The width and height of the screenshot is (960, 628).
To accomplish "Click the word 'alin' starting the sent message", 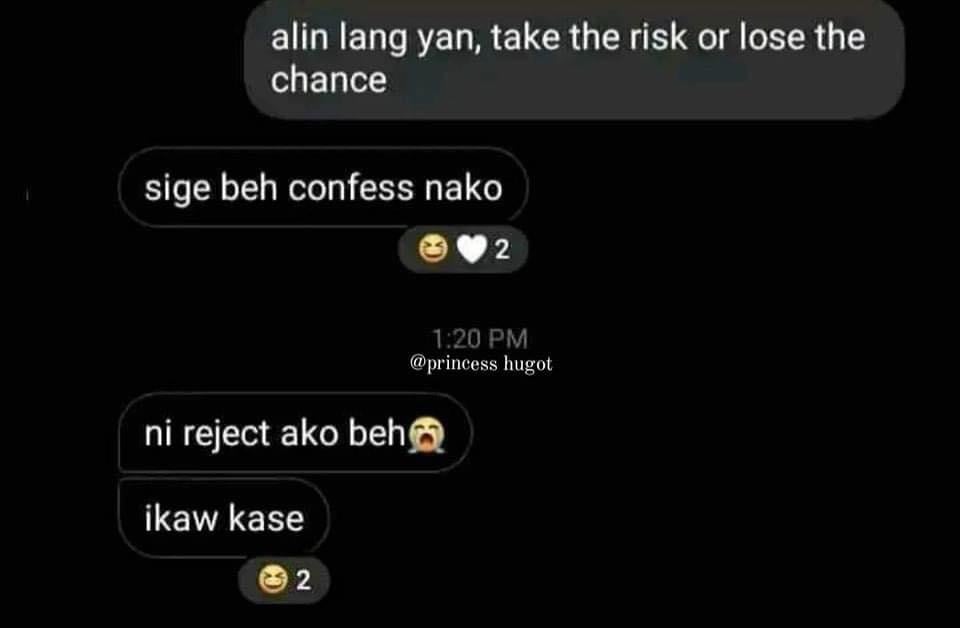I will click(299, 37).
